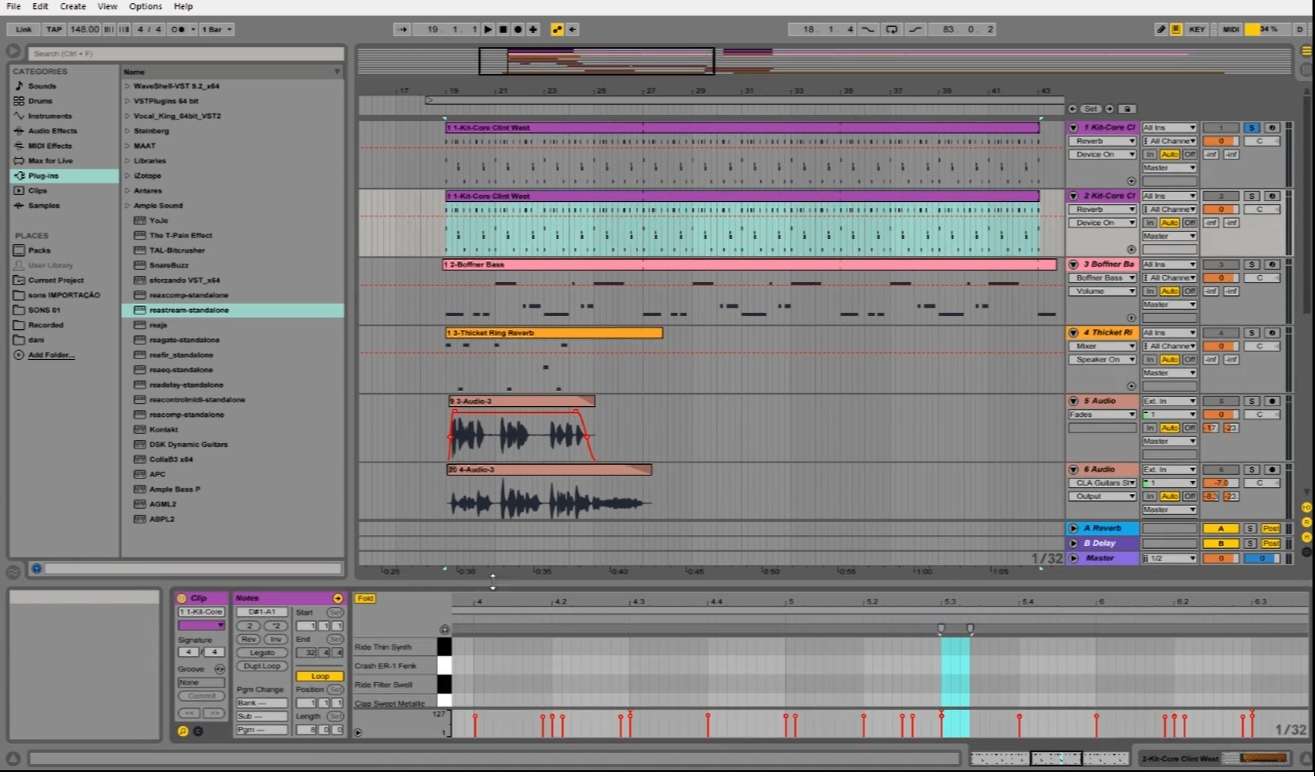
Task: Open the View menu
Action: tap(107, 6)
